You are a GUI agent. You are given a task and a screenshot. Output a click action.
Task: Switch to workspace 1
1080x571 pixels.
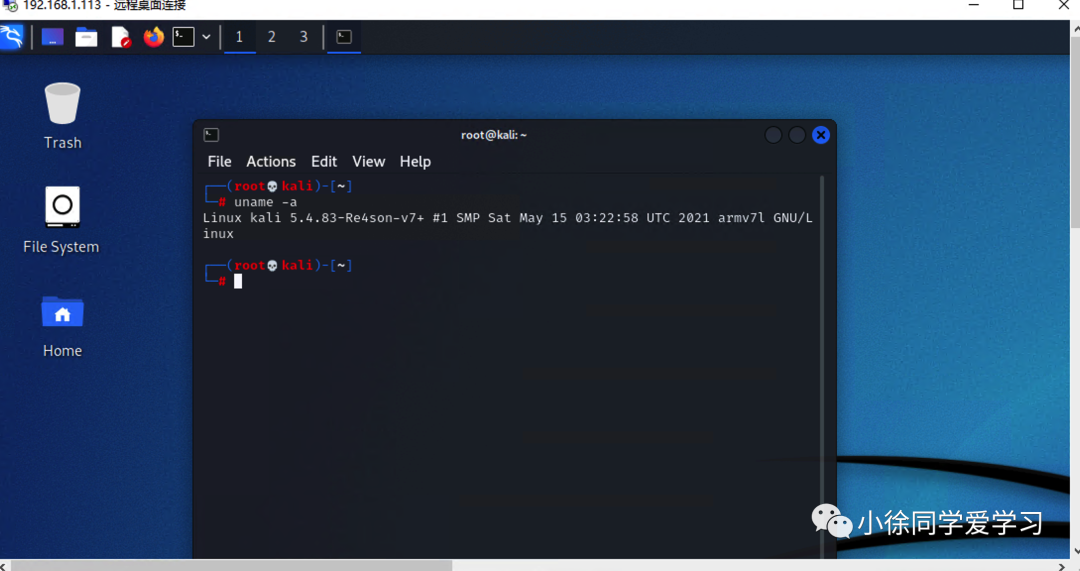click(x=239, y=37)
